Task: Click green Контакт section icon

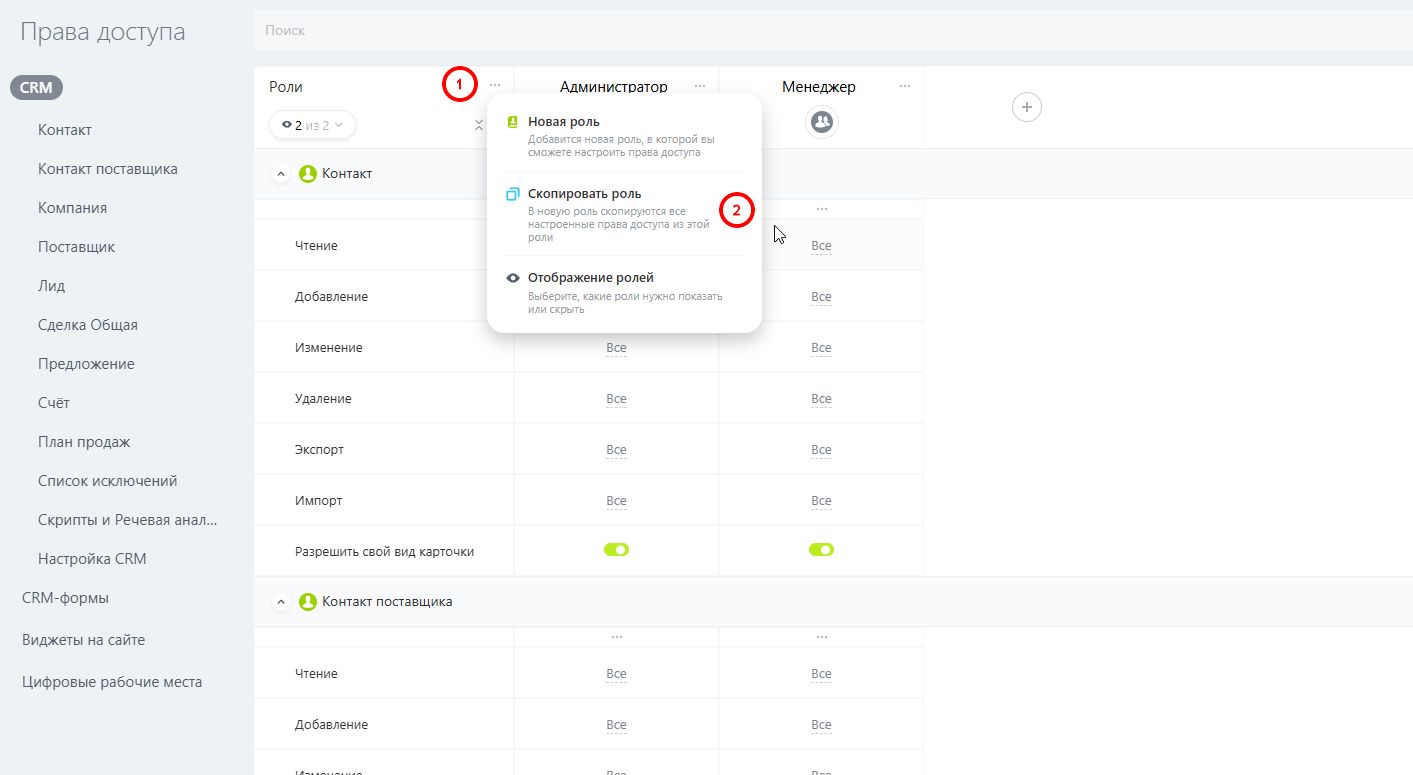Action: tap(308, 174)
